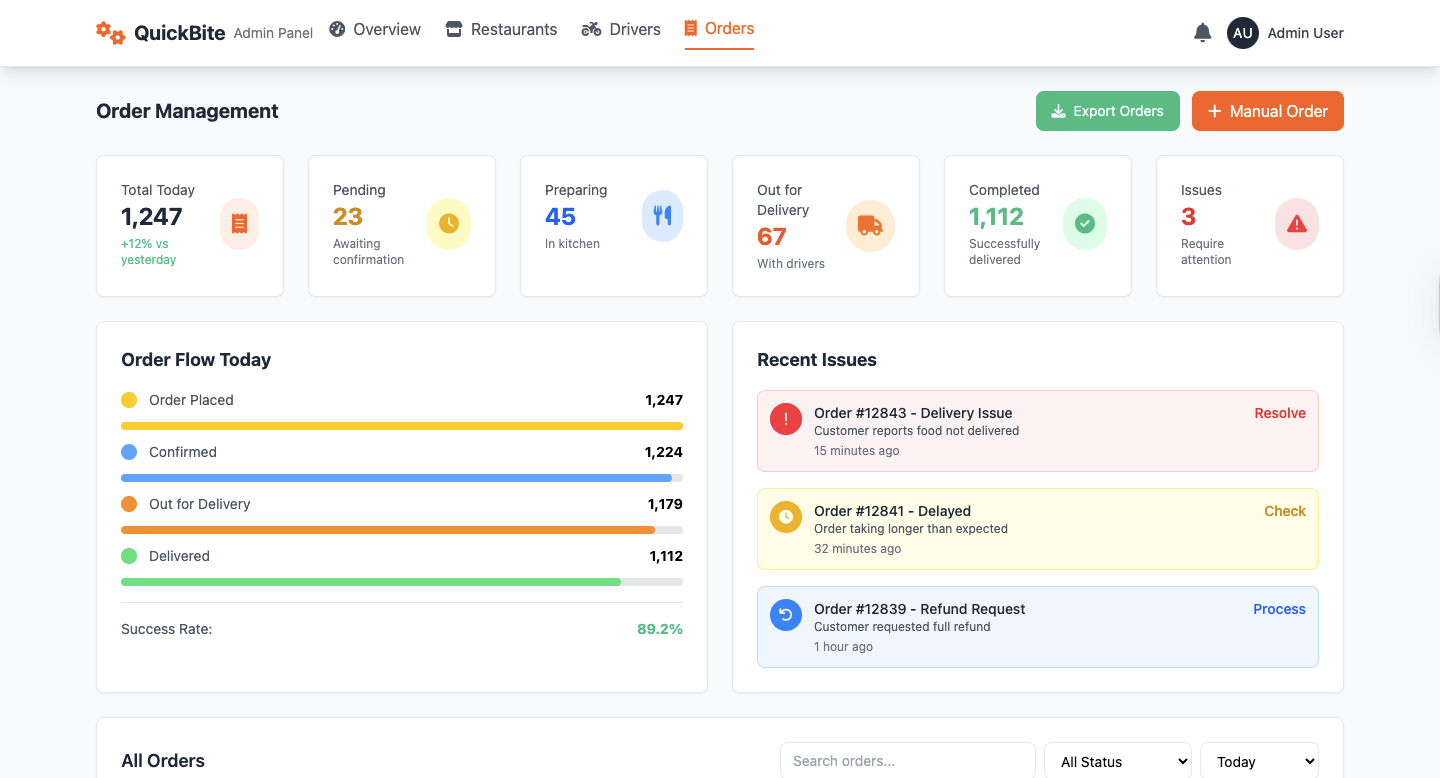
Task: Click the Pending clock icon
Action: pos(449,224)
